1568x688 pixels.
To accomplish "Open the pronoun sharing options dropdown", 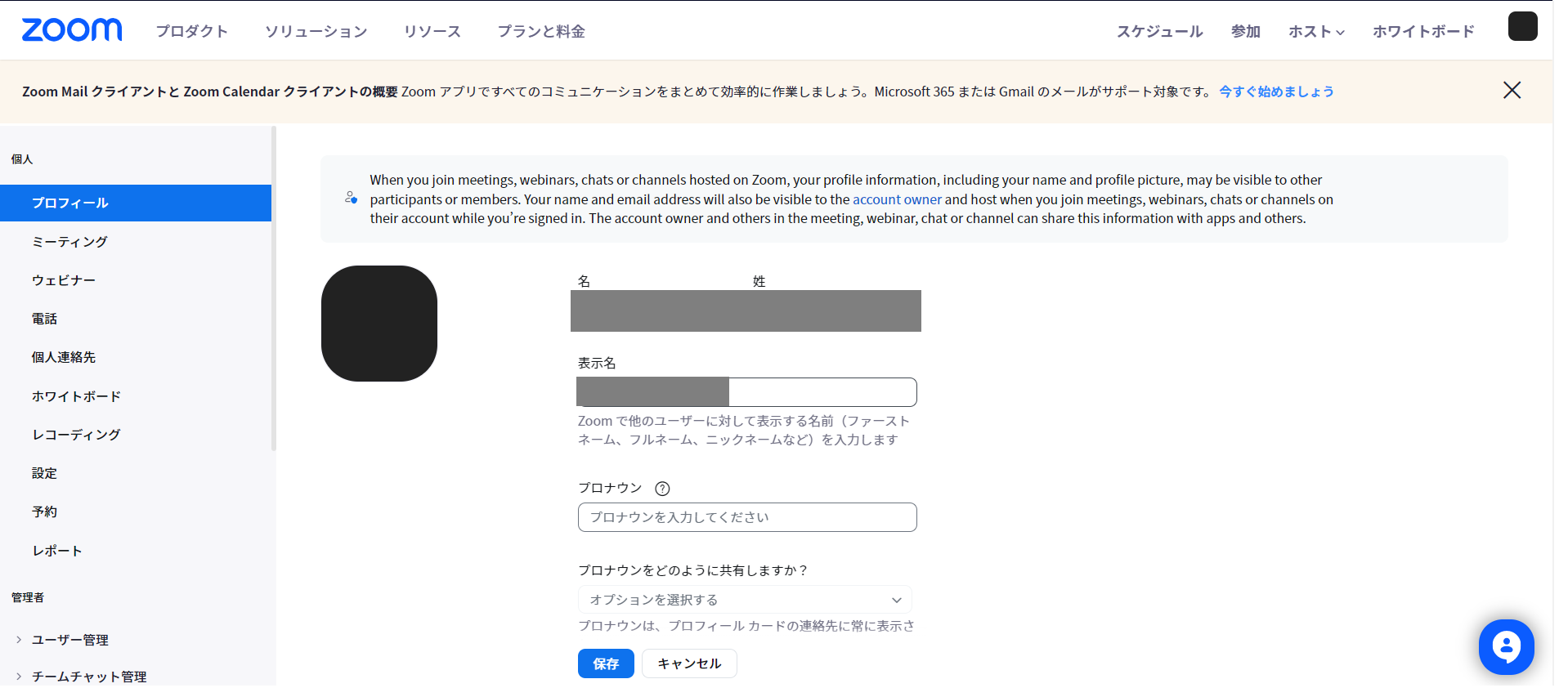I will (x=745, y=600).
